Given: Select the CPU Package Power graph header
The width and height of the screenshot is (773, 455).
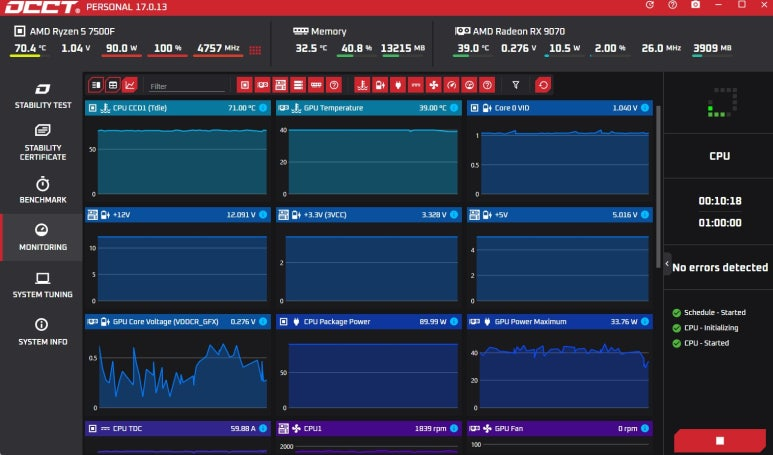Looking at the screenshot, I should click(x=369, y=321).
